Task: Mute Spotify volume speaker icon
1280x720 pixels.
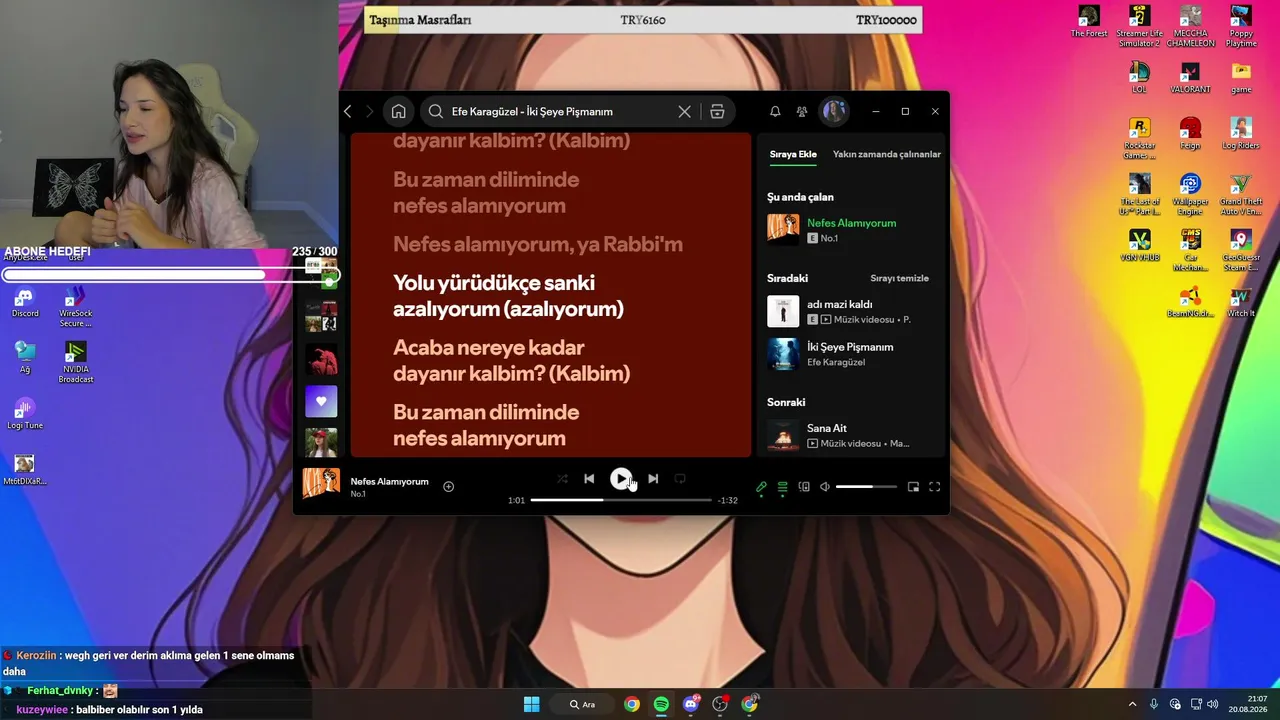Action: (825, 487)
